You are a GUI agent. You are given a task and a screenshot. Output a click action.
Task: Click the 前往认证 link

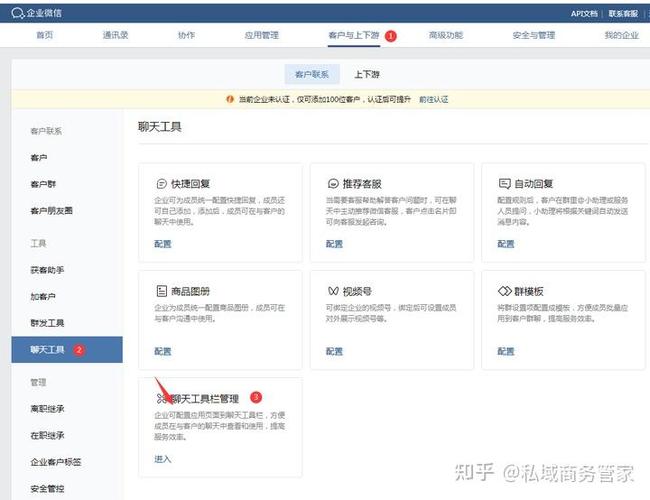[x=434, y=100]
